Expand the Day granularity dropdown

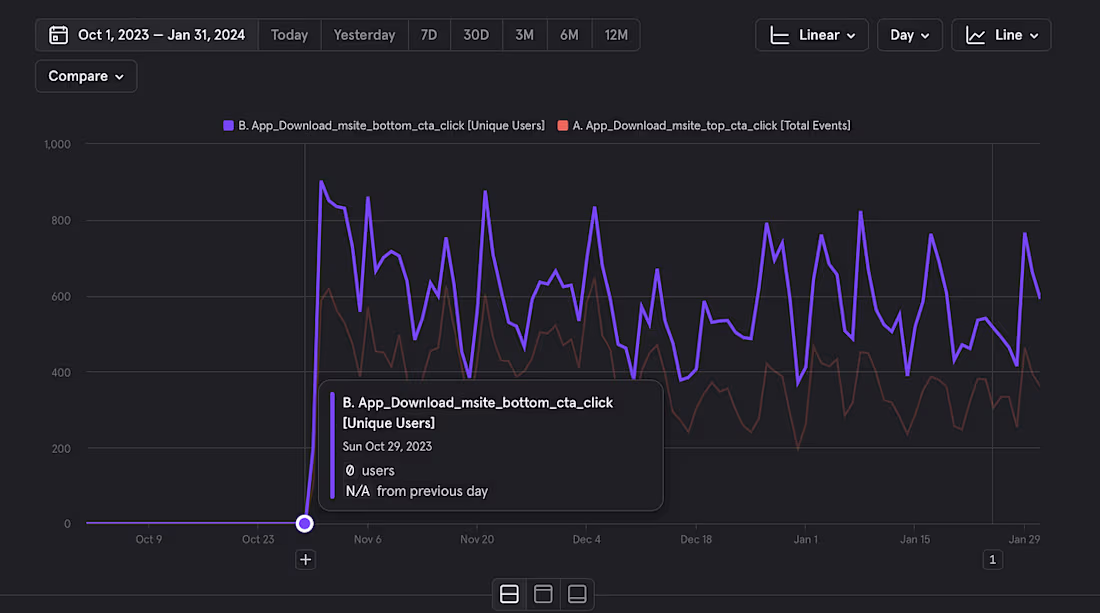pyautogui.click(x=908, y=34)
